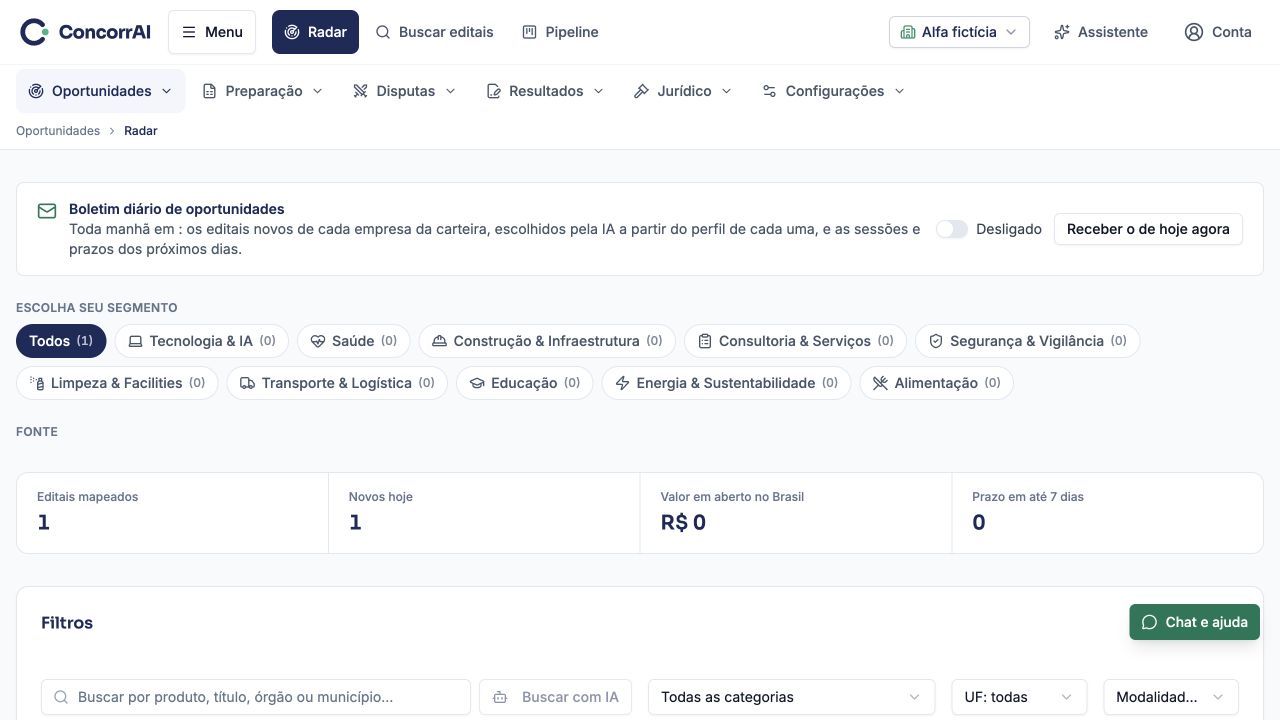Expand the Preparação menu
Image resolution: width=1280 pixels, height=720 pixels.
click(x=263, y=91)
